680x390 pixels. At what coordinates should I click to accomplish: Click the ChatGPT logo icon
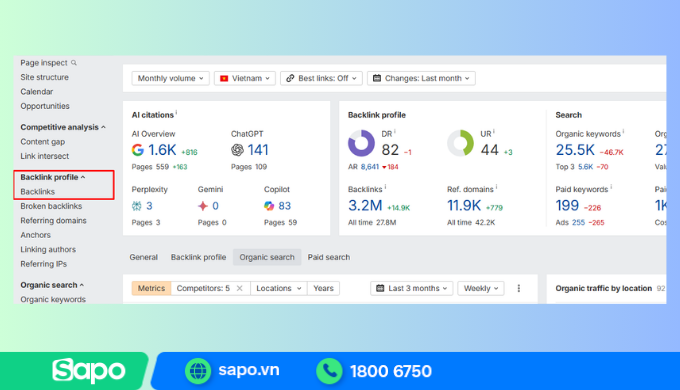pyautogui.click(x=237, y=150)
